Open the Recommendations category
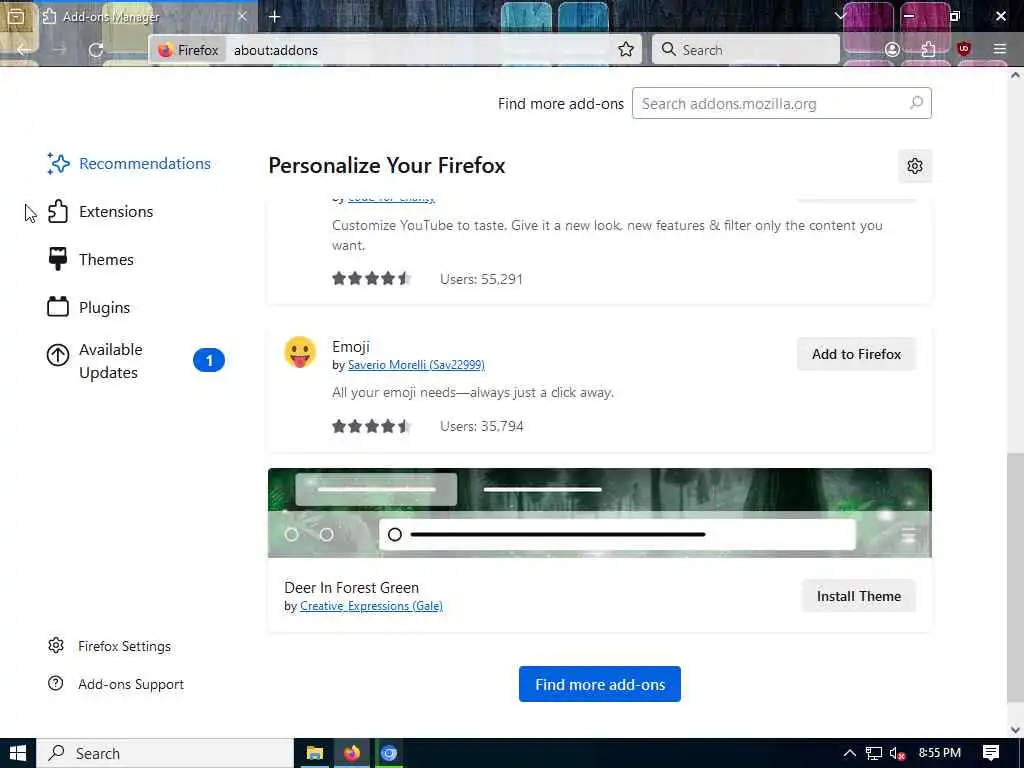Screen dimensions: 1024x768 [129, 163]
